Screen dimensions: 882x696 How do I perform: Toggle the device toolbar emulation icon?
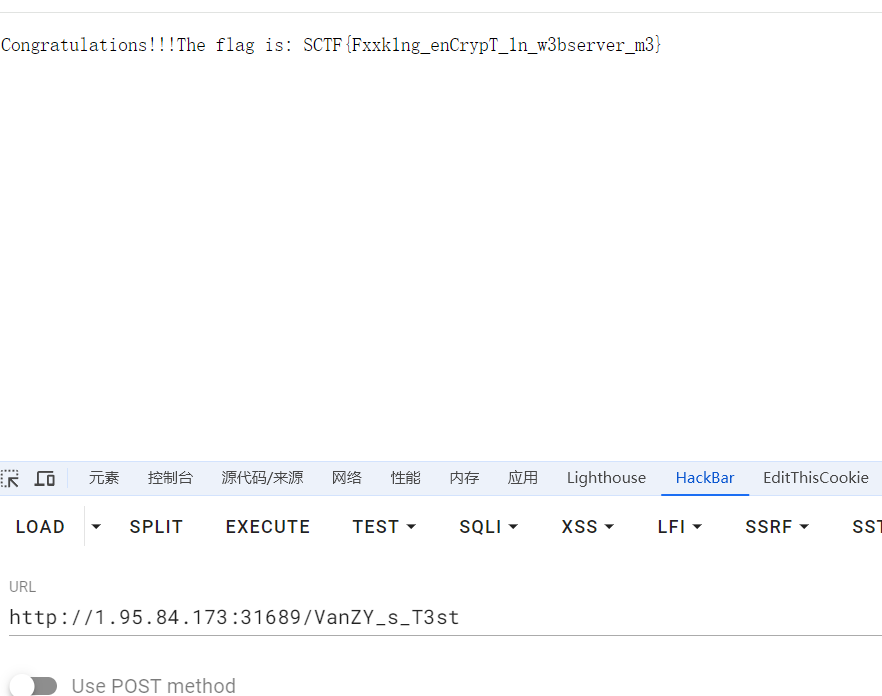point(45,478)
